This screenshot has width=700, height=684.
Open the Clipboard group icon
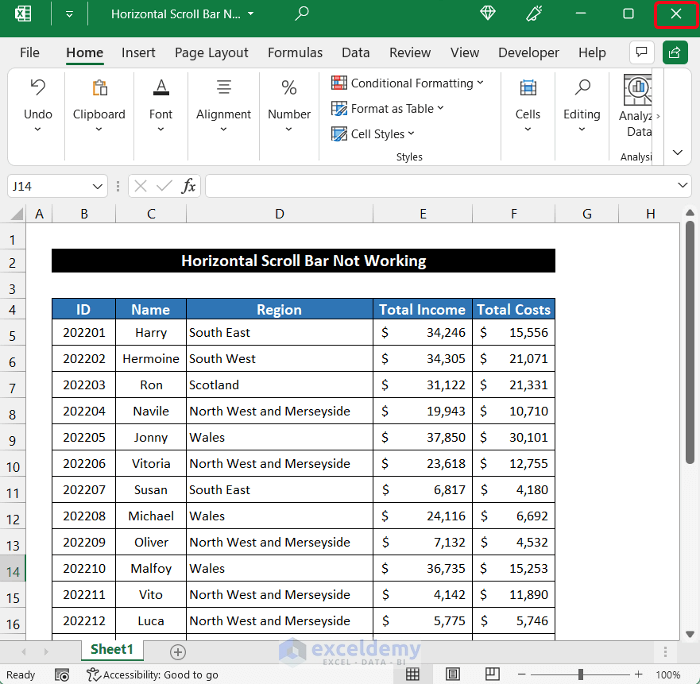click(99, 88)
